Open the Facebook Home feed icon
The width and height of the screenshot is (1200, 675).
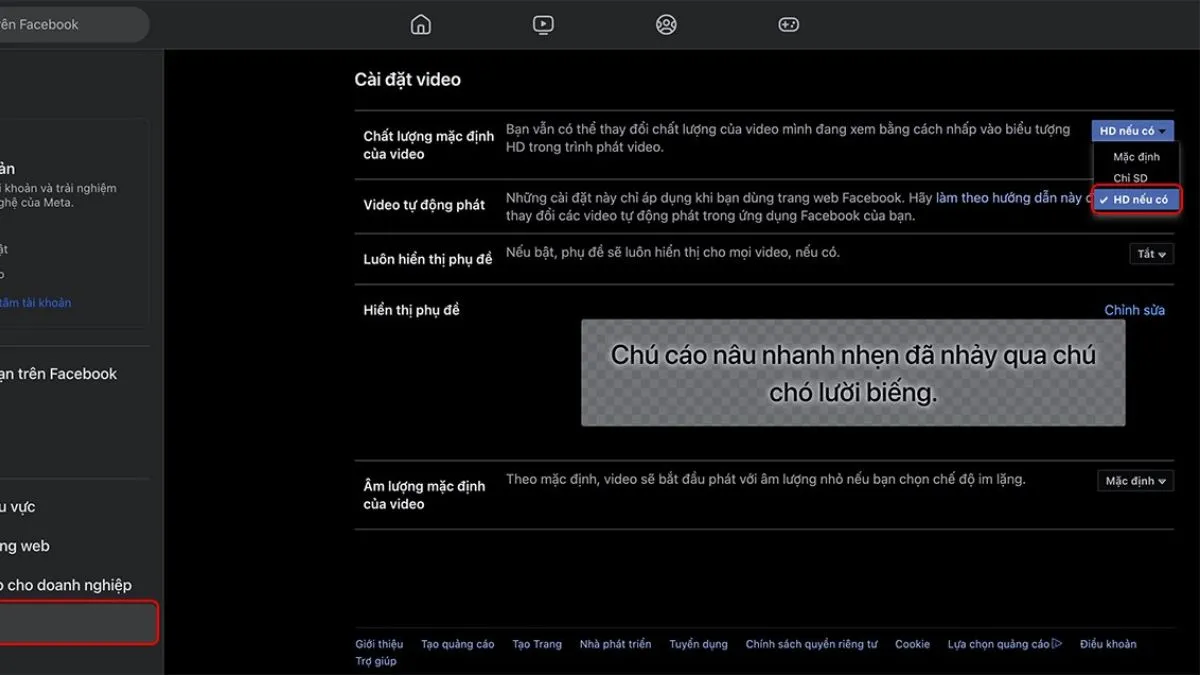pos(420,24)
